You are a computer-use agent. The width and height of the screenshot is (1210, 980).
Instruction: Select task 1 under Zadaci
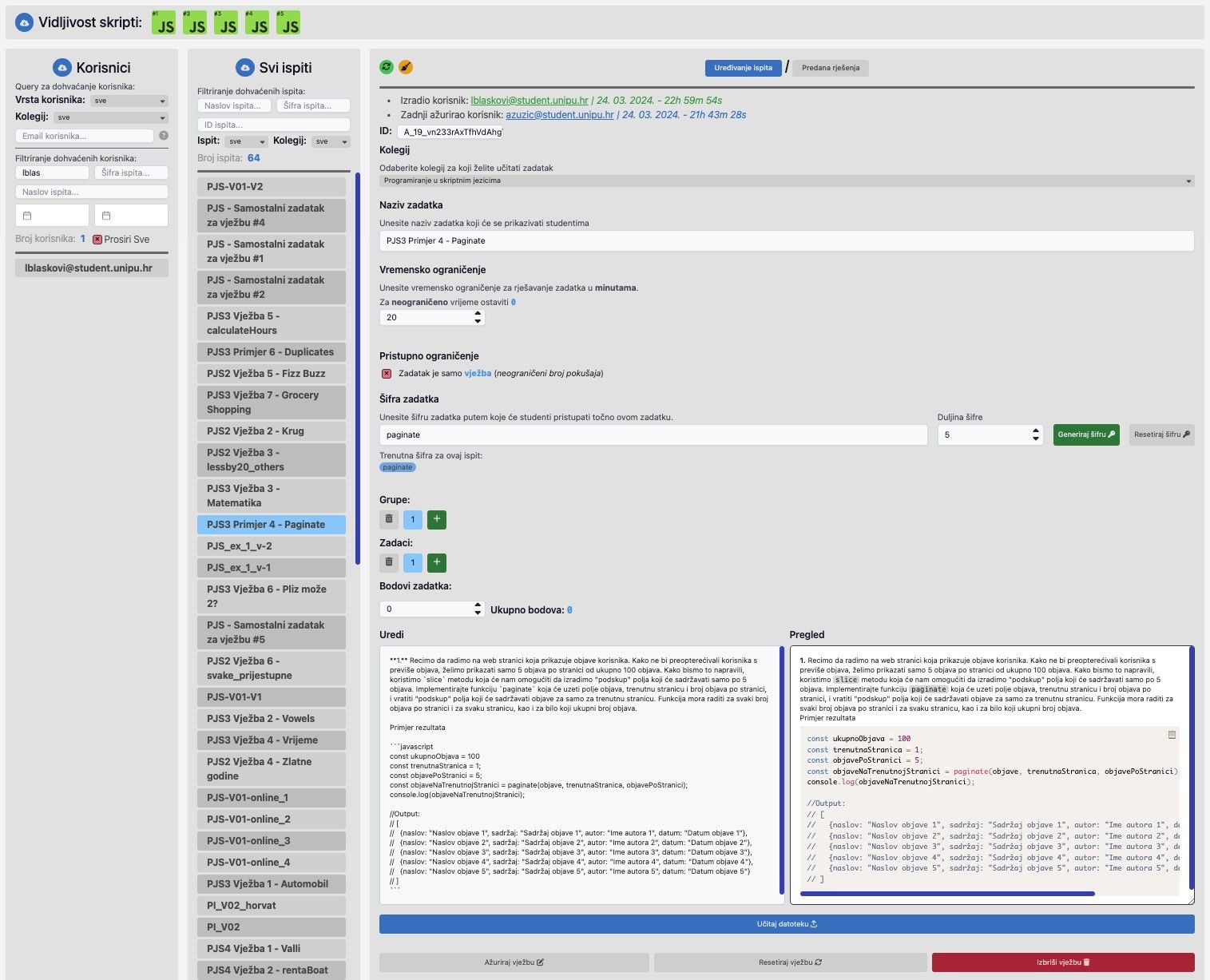pos(413,562)
